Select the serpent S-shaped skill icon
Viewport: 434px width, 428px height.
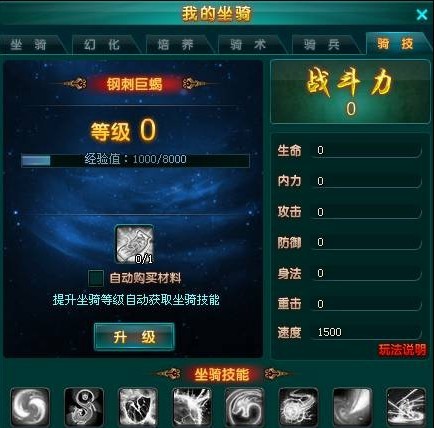coord(84,407)
